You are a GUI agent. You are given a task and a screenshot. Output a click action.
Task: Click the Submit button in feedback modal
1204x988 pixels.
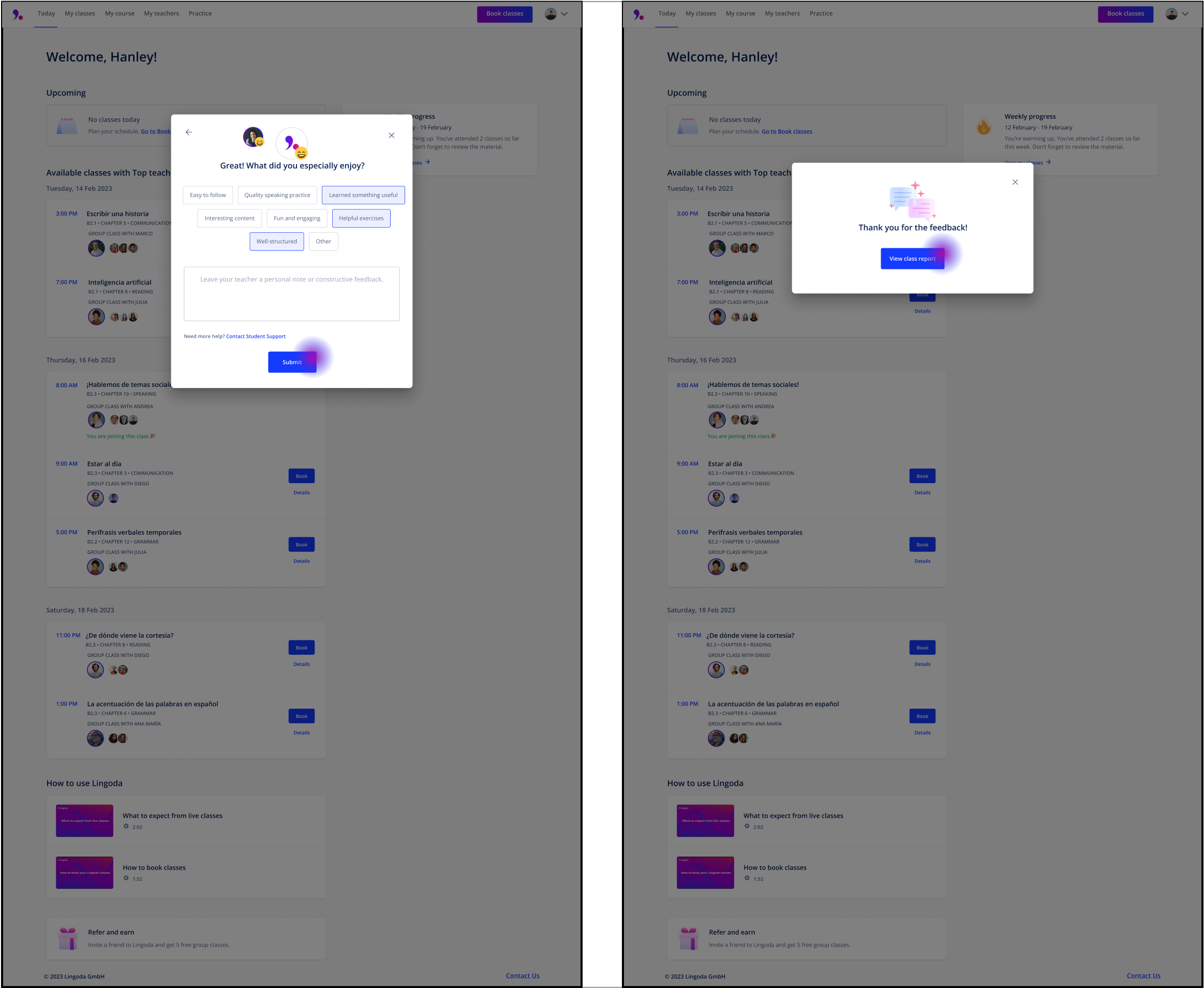coord(292,361)
